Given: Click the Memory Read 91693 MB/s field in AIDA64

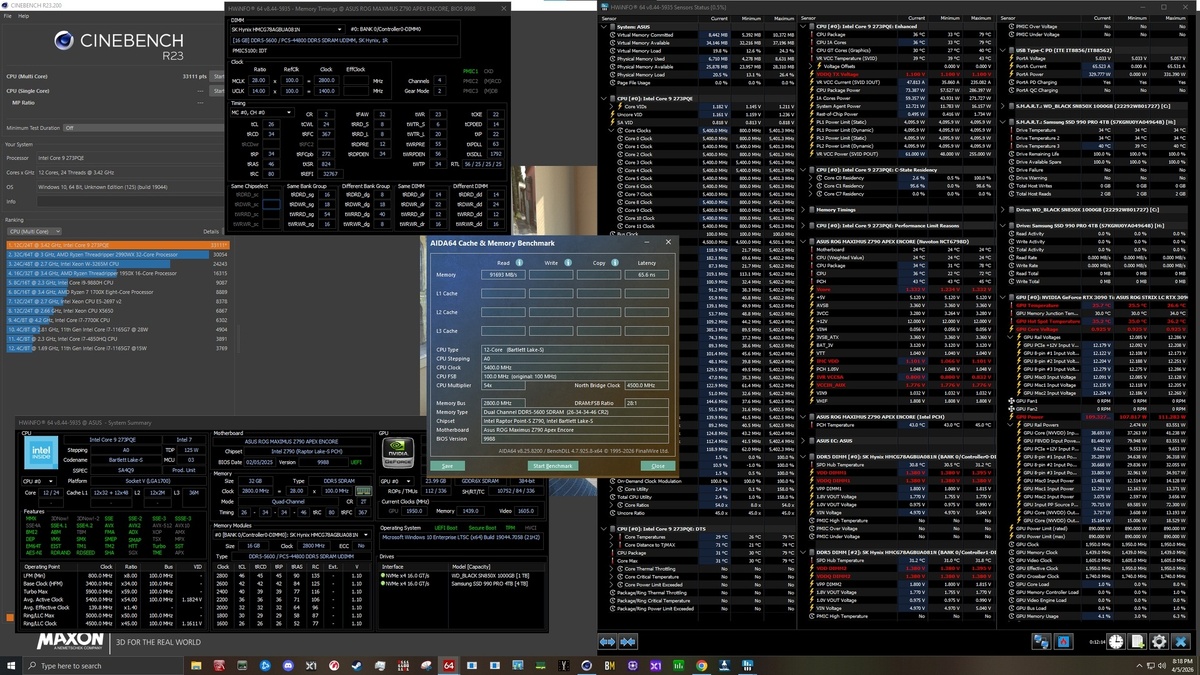Looking at the screenshot, I should (x=503, y=275).
